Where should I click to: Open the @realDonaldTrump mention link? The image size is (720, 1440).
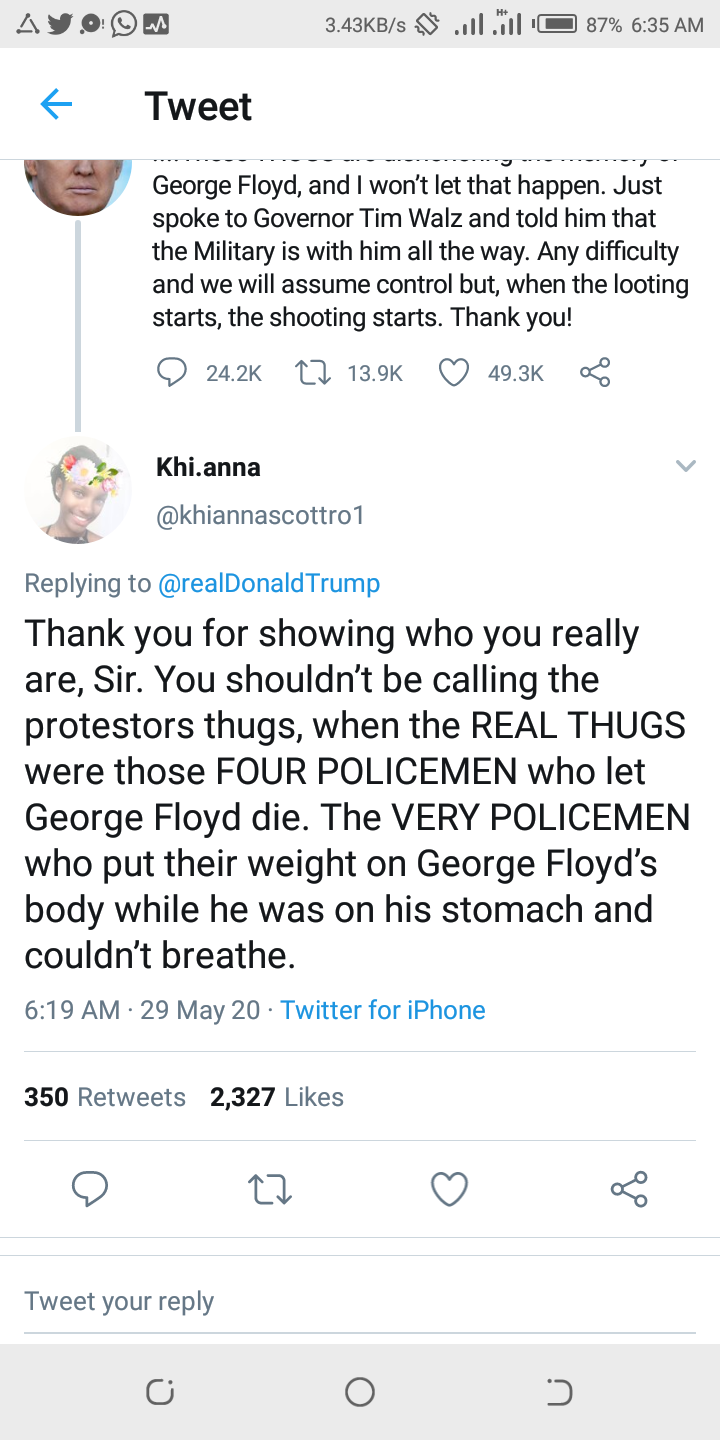269,583
